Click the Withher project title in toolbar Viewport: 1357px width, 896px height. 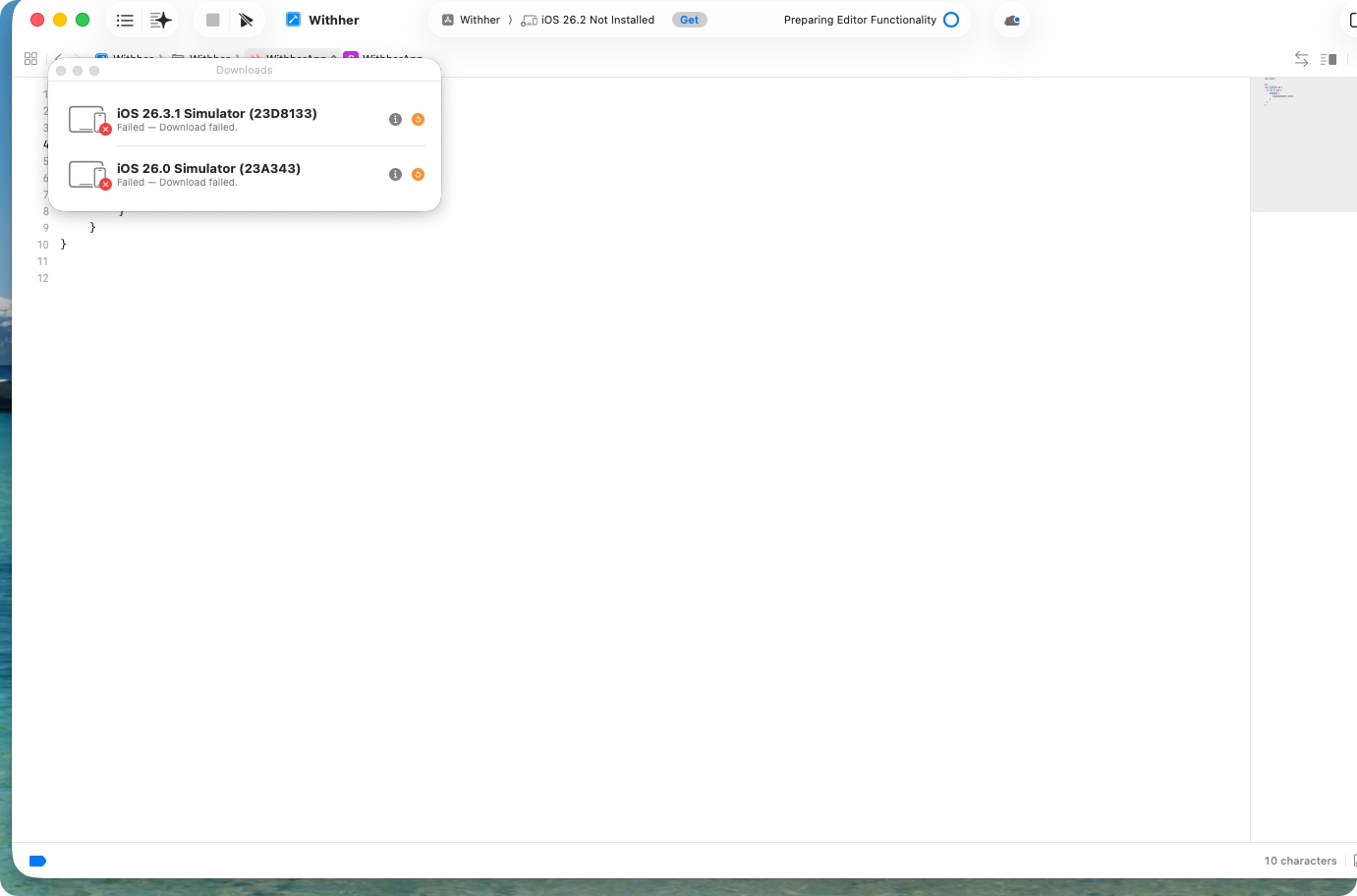[x=334, y=20]
